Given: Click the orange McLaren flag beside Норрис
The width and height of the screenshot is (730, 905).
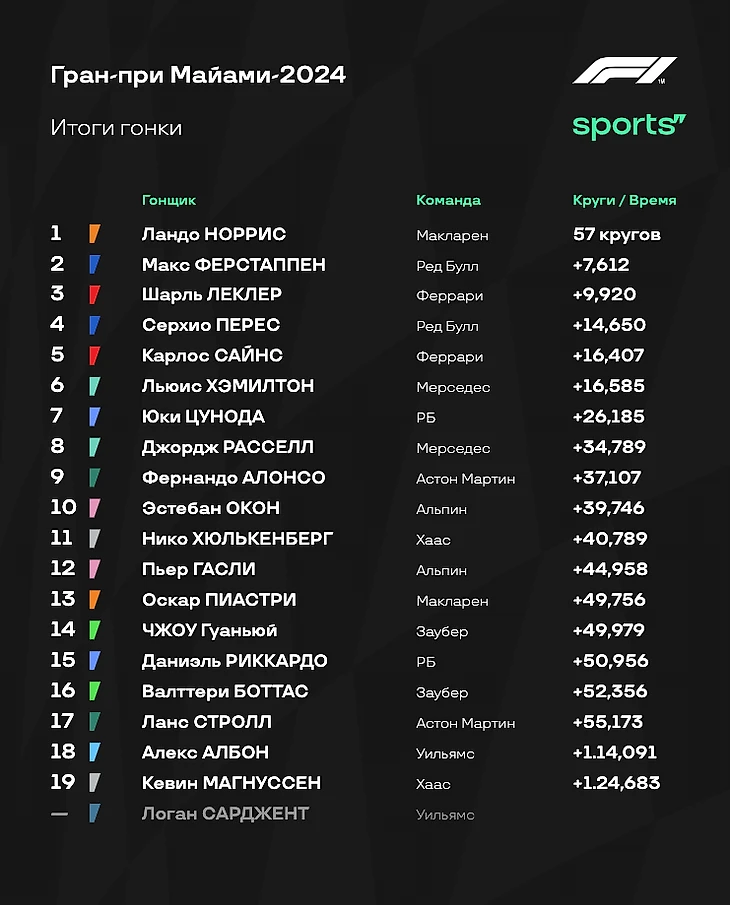Looking at the screenshot, I should tap(94, 234).
